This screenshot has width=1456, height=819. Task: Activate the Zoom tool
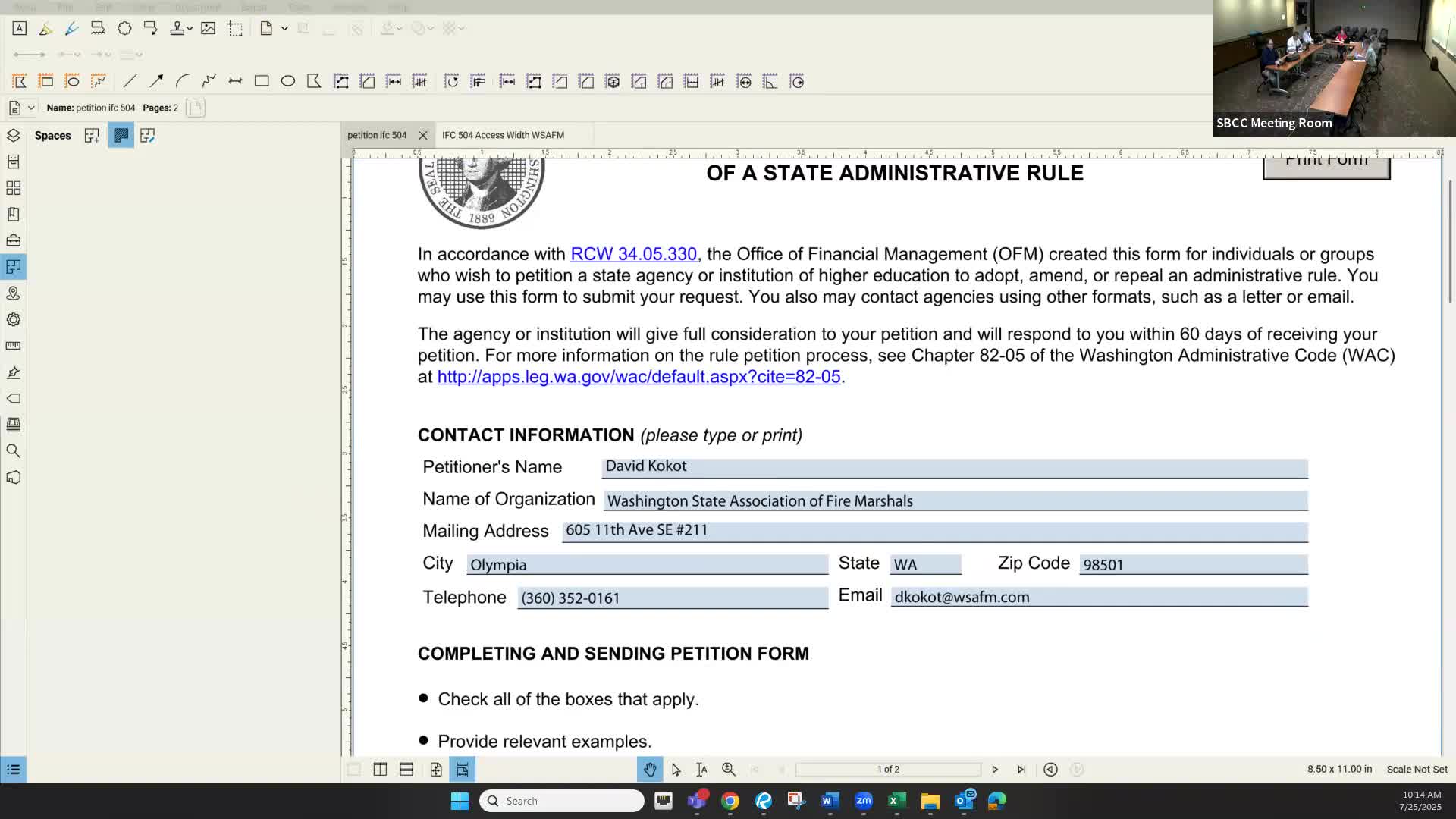(729, 770)
